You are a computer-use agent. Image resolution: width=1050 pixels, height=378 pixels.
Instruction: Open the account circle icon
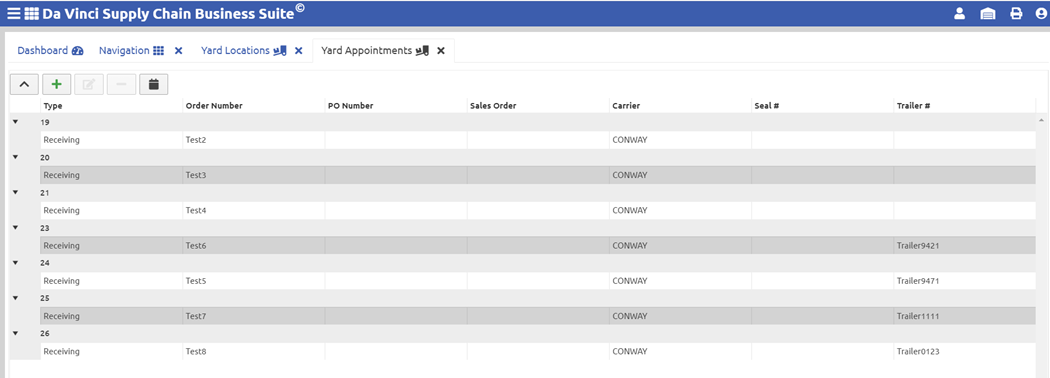pos(1040,13)
